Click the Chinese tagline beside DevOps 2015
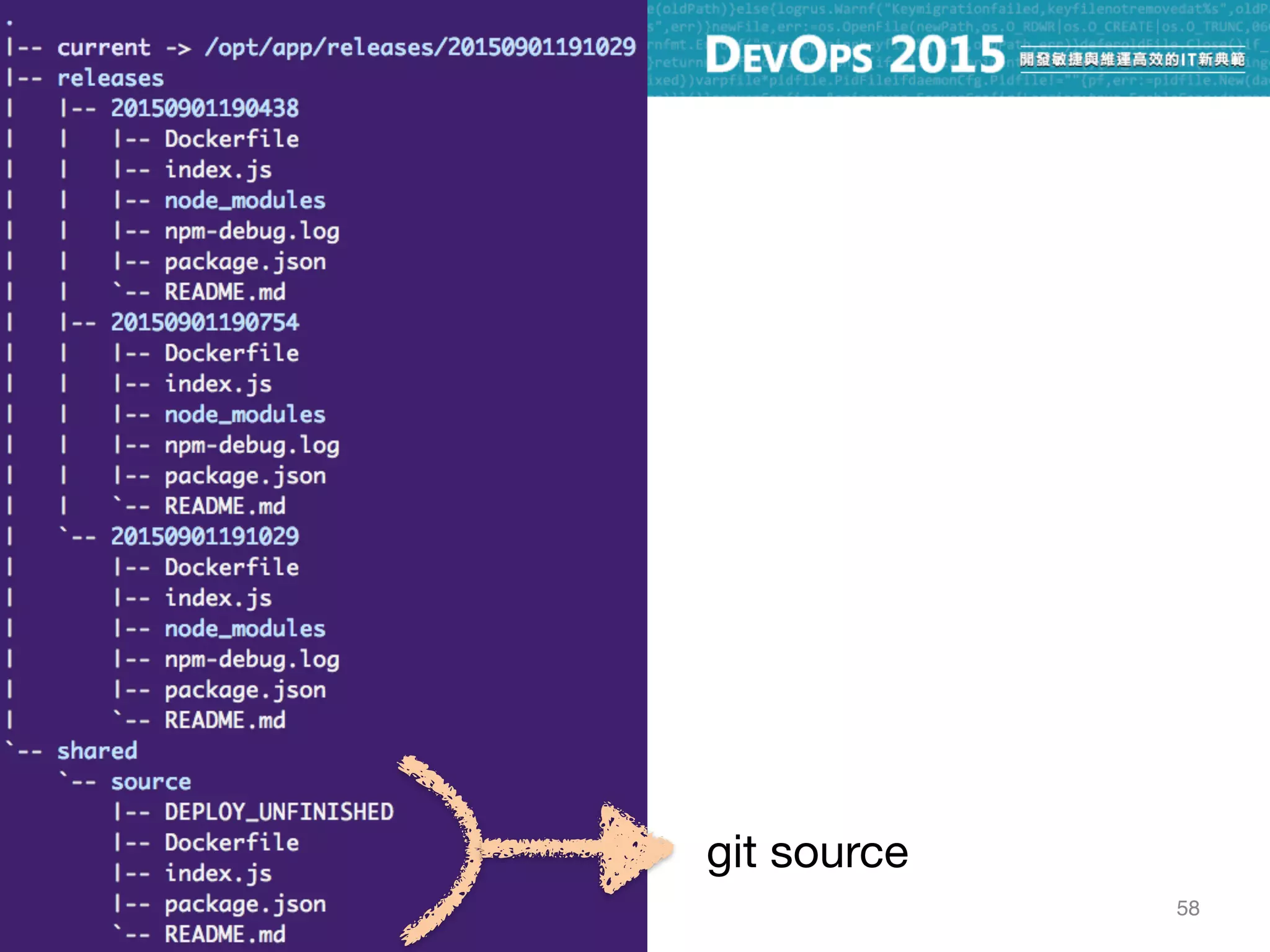The height and width of the screenshot is (952, 1270). pos(1132,59)
